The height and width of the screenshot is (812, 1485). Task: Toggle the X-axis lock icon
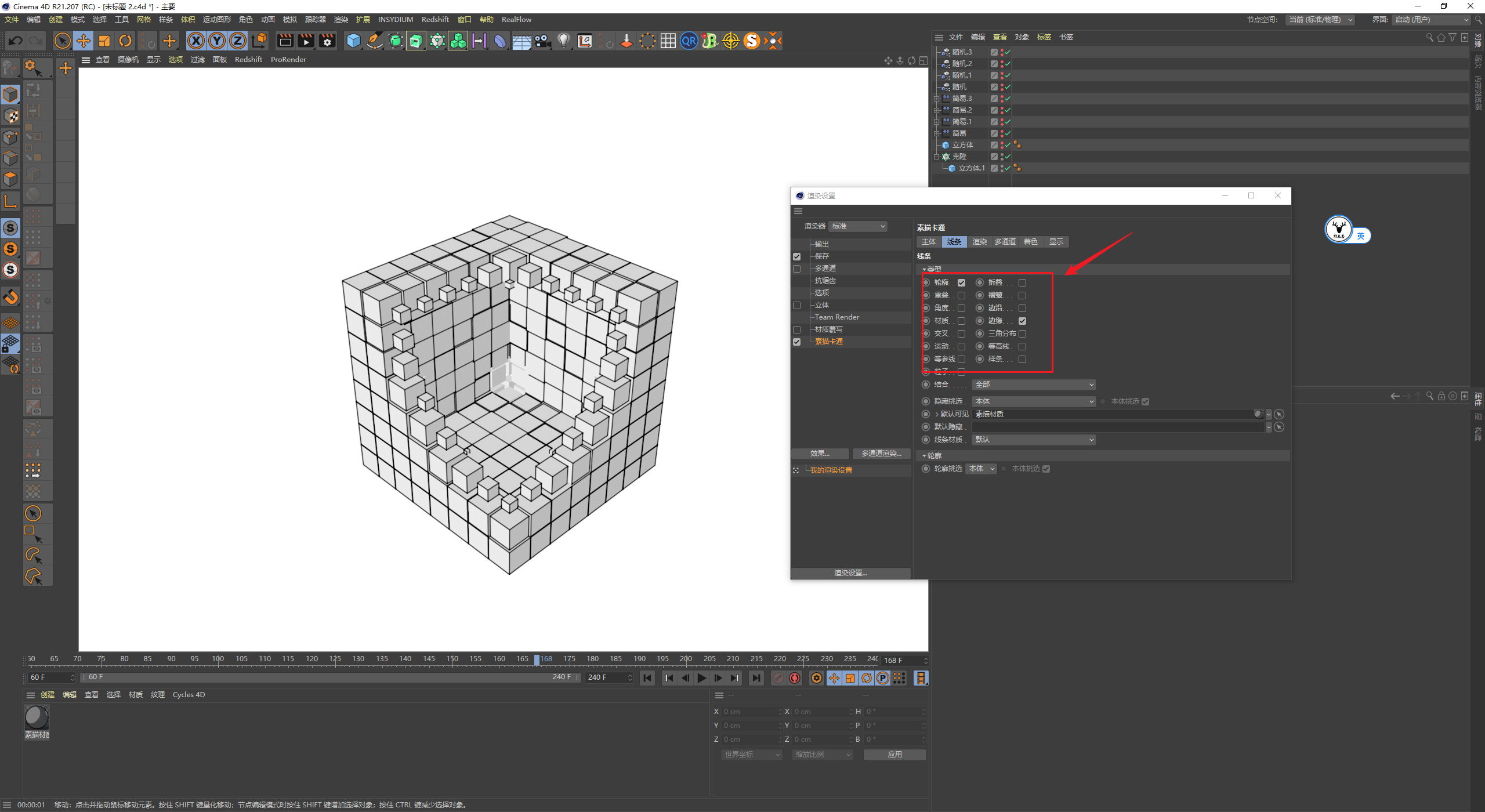pyautogui.click(x=196, y=41)
